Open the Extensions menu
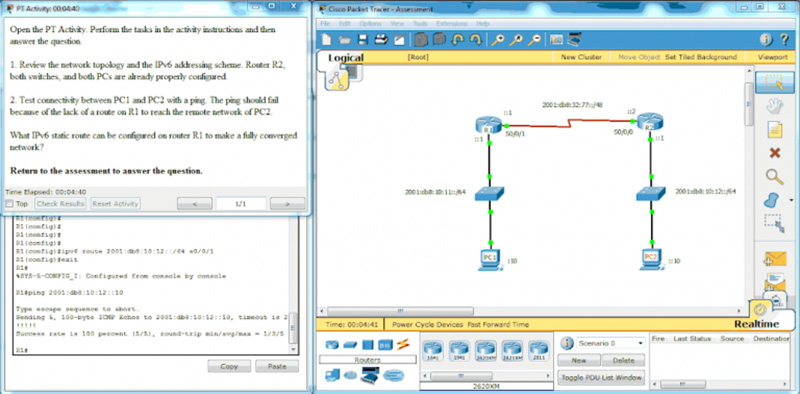Viewport: 800px width, 394px height. pos(452,23)
